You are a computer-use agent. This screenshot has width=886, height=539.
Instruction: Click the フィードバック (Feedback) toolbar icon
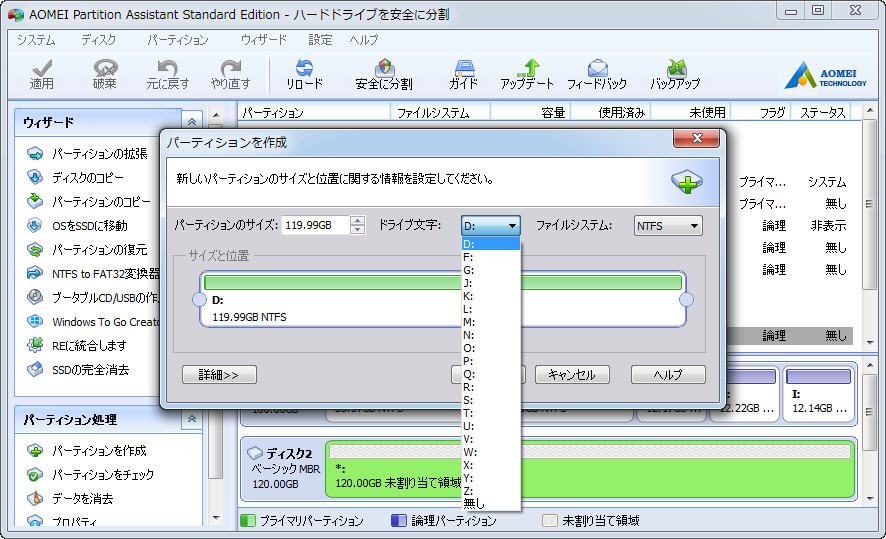tap(597, 75)
